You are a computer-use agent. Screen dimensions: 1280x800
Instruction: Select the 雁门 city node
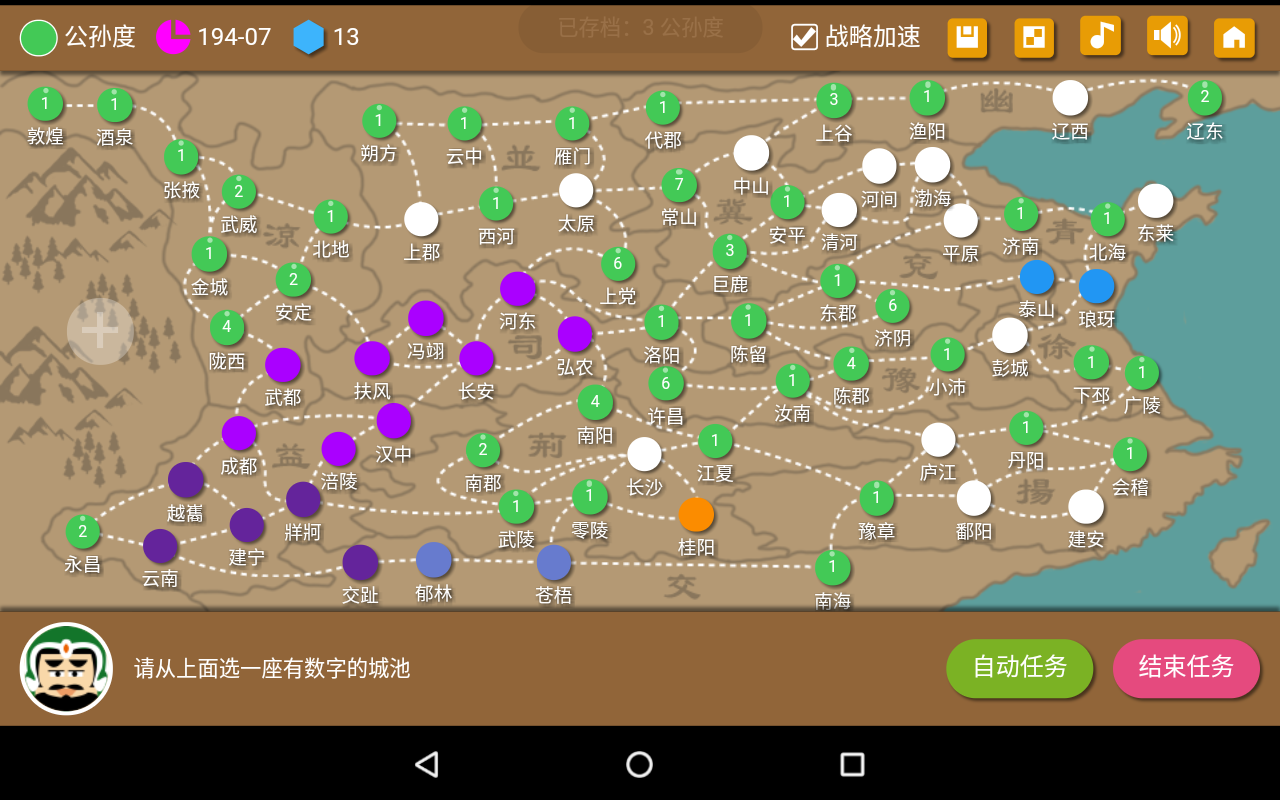[x=572, y=125]
